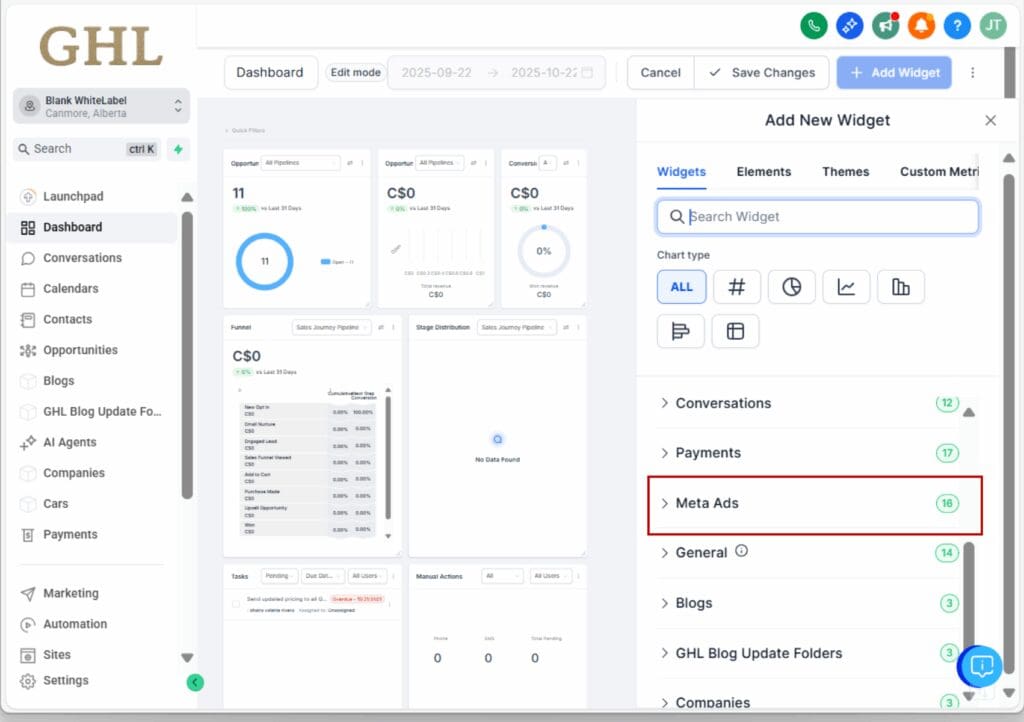Open the notifications bell icon

click(921, 26)
